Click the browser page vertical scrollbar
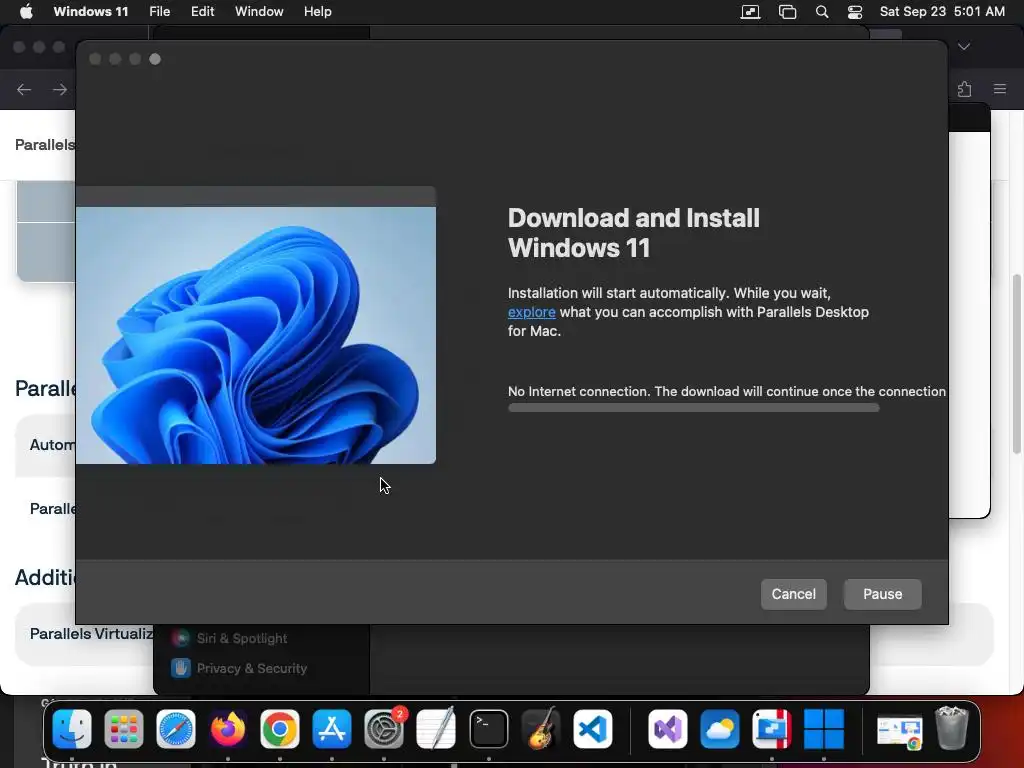 [x=1016, y=364]
